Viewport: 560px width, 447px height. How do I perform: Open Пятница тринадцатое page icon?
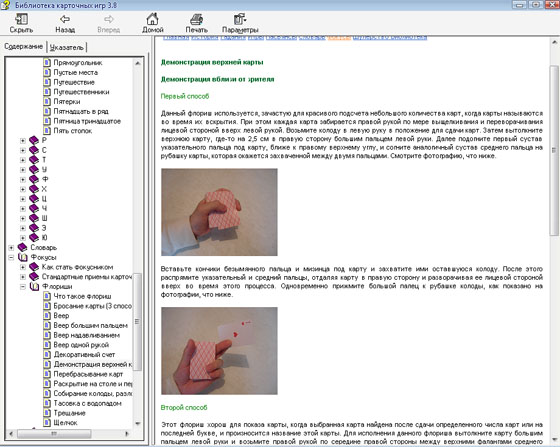(x=47, y=121)
